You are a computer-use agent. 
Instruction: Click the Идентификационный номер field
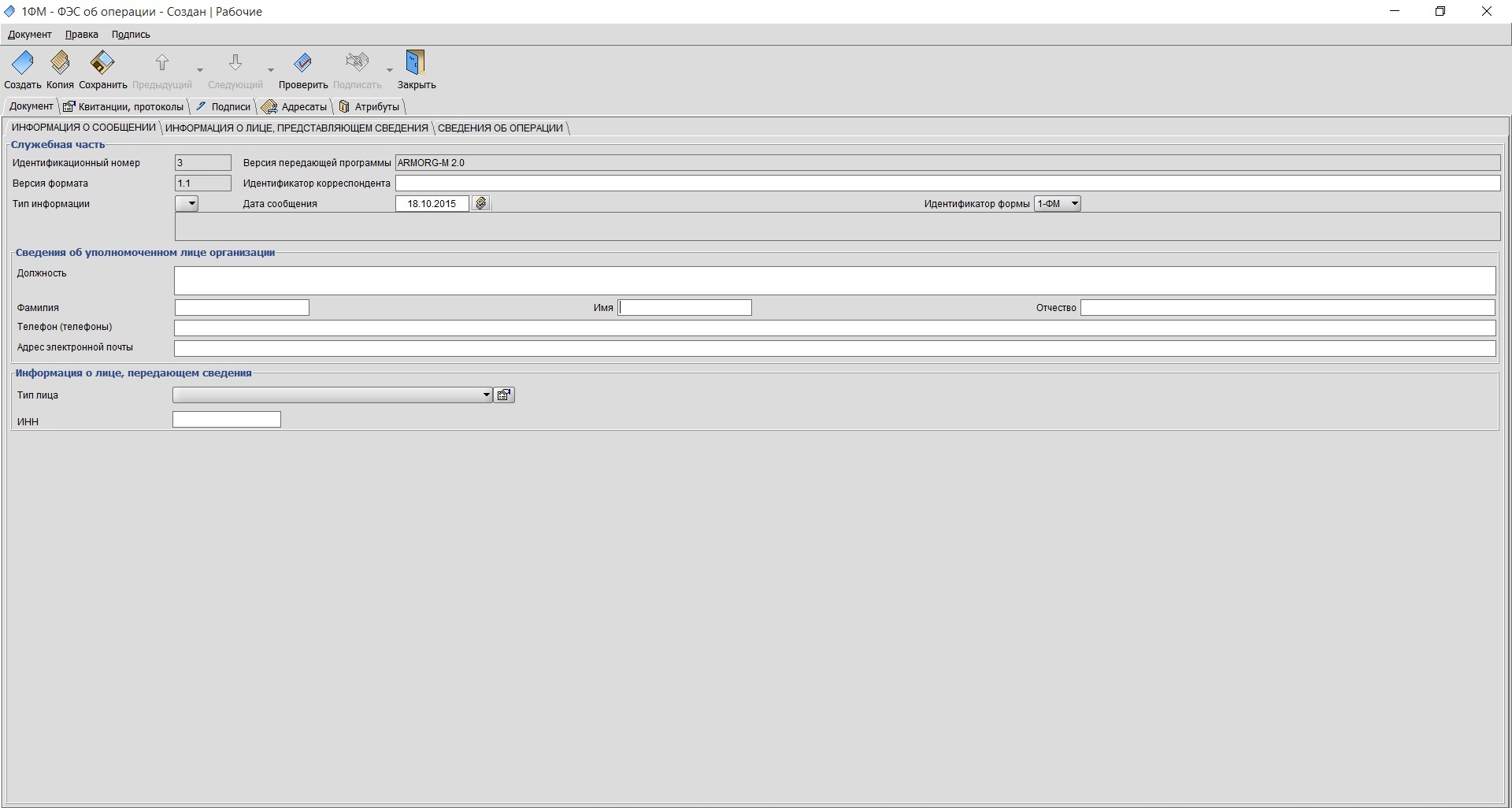point(203,163)
